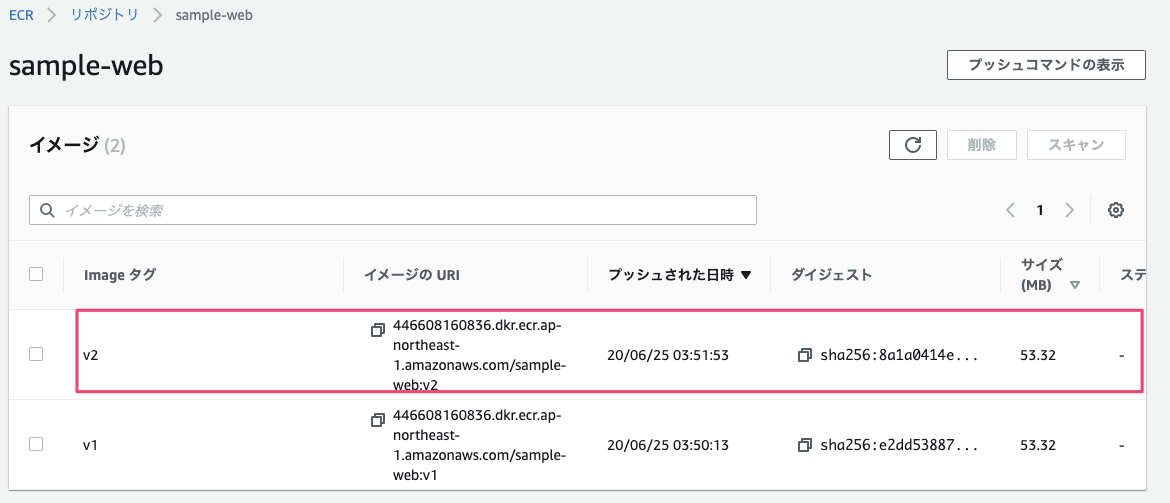
Task: Click the スキャン button
Action: pyautogui.click(x=1076, y=145)
